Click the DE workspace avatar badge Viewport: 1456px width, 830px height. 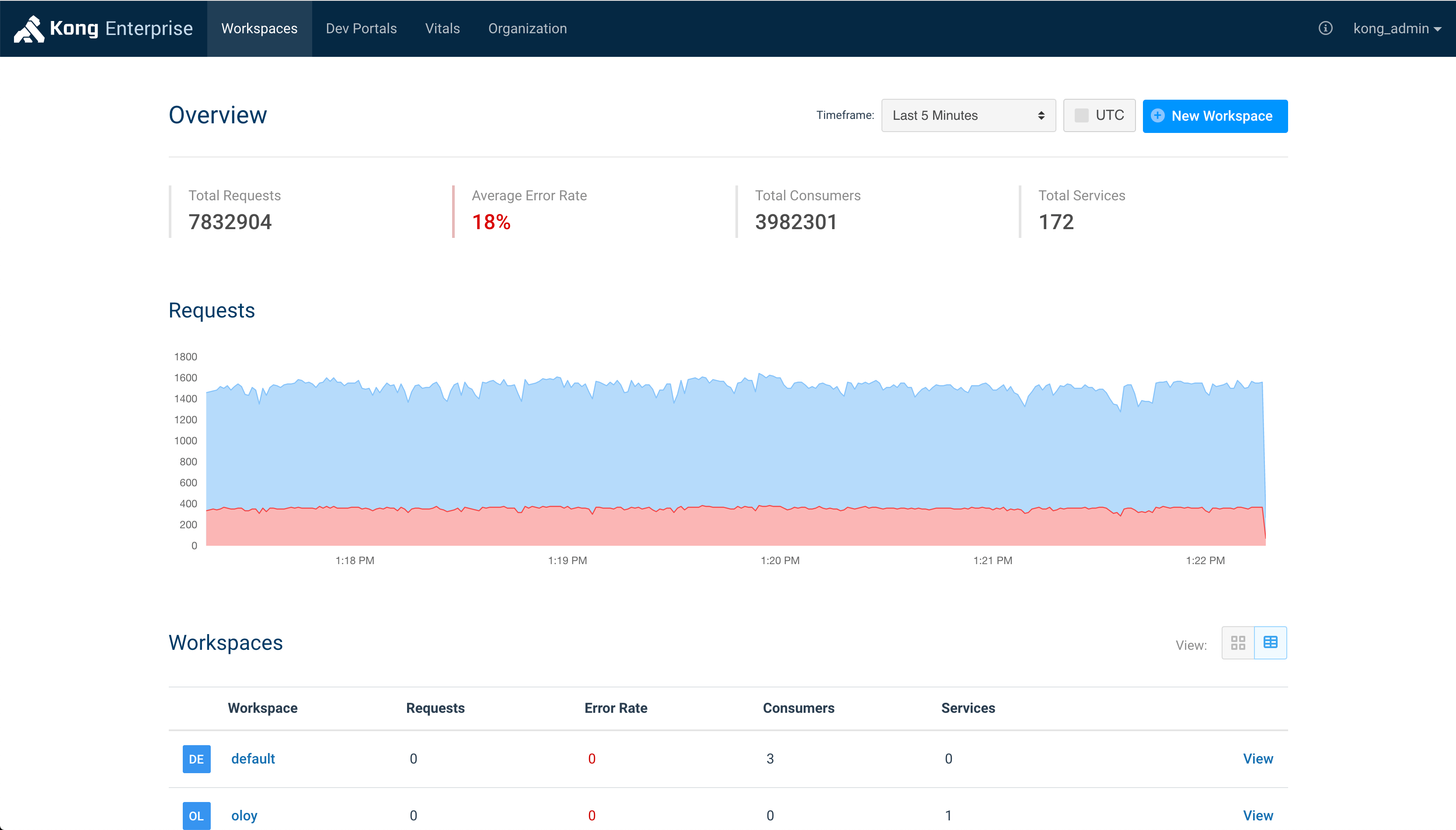tap(196, 759)
